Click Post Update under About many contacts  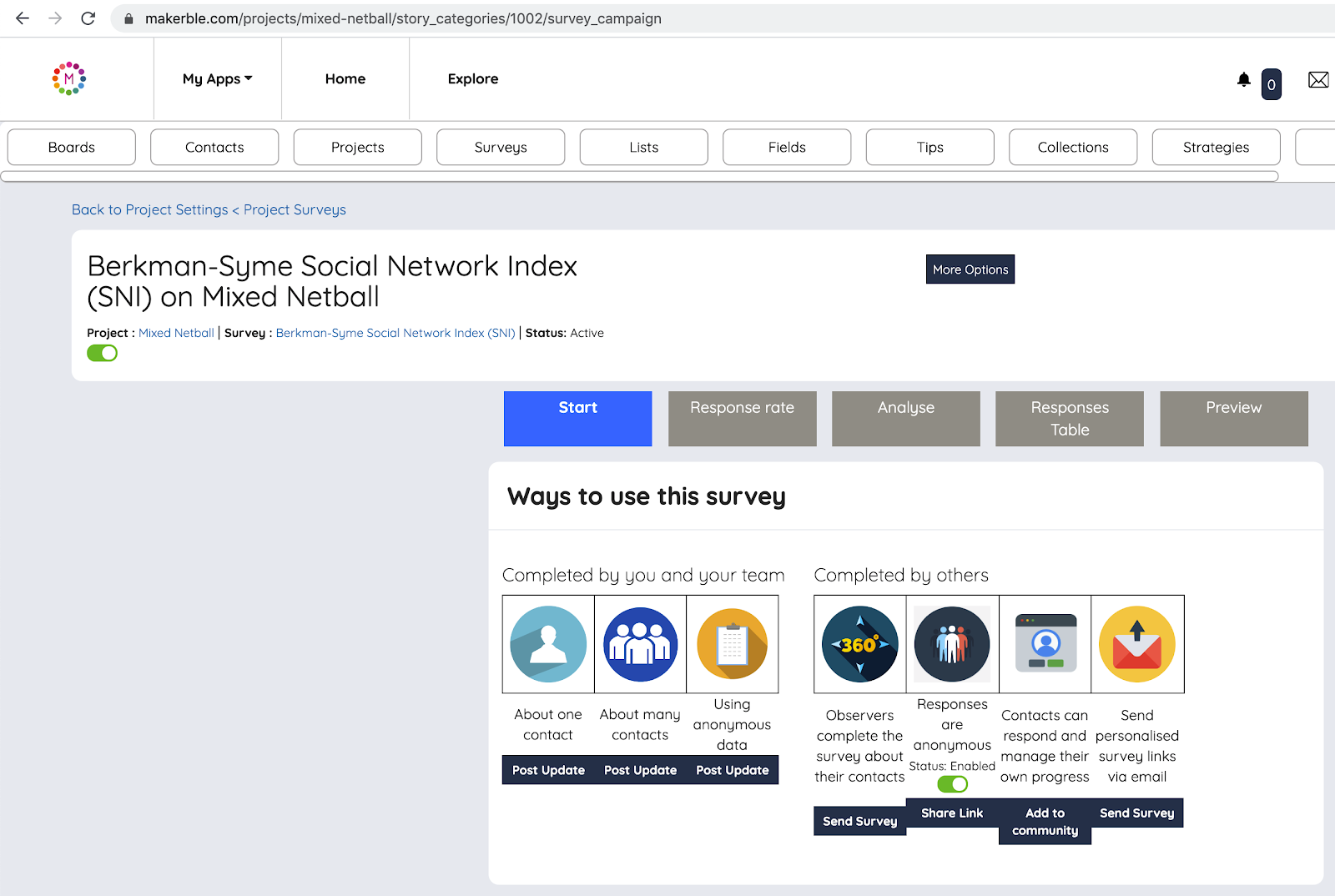(640, 770)
